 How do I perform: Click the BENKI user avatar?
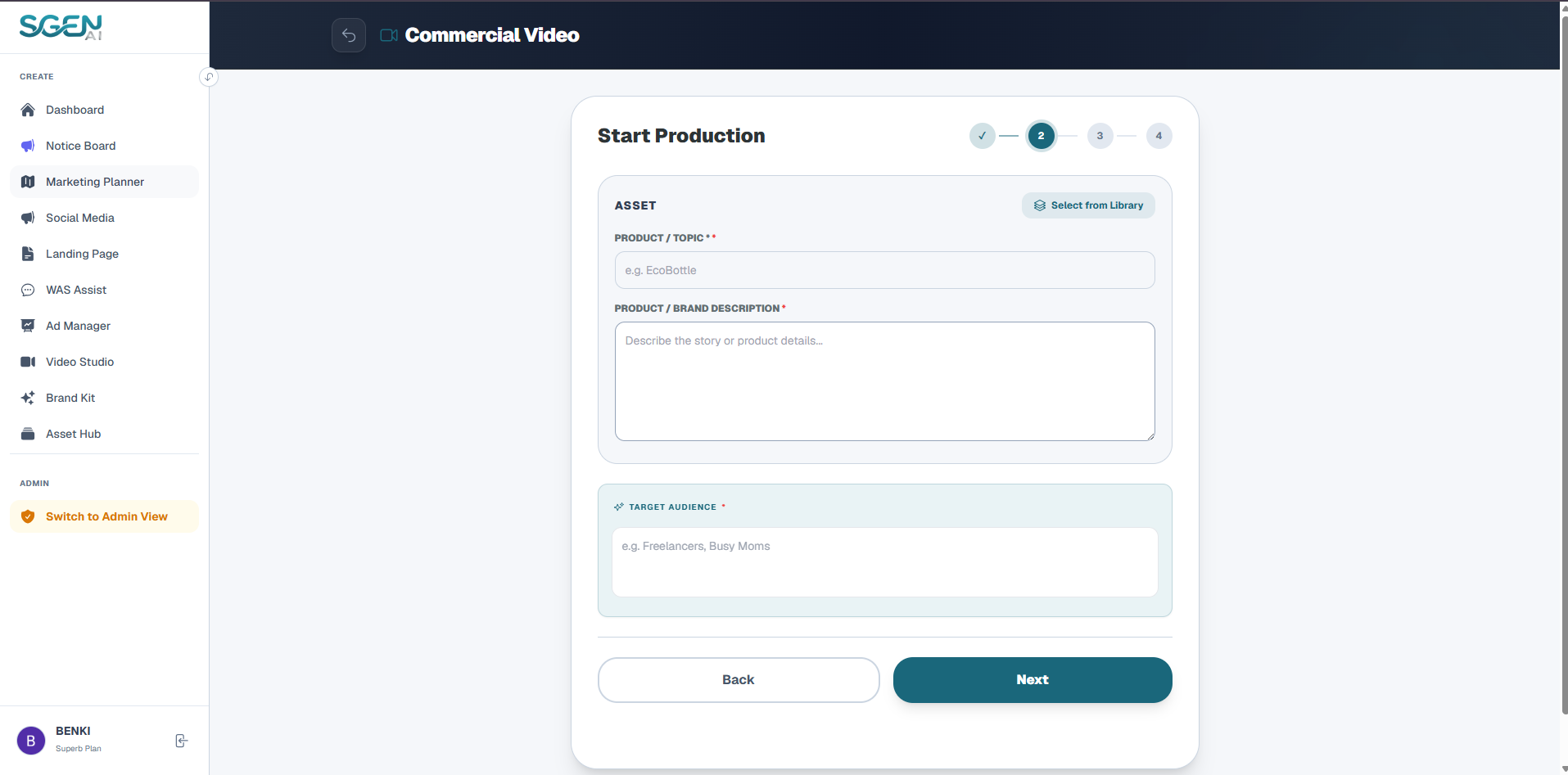[x=31, y=741]
